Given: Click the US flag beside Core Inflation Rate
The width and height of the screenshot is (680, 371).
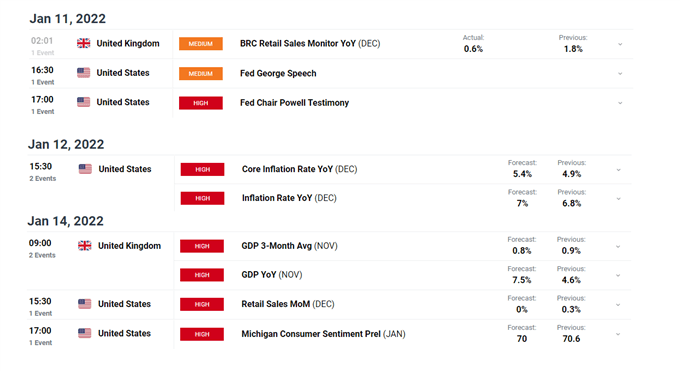Looking at the screenshot, I should pos(85,169).
